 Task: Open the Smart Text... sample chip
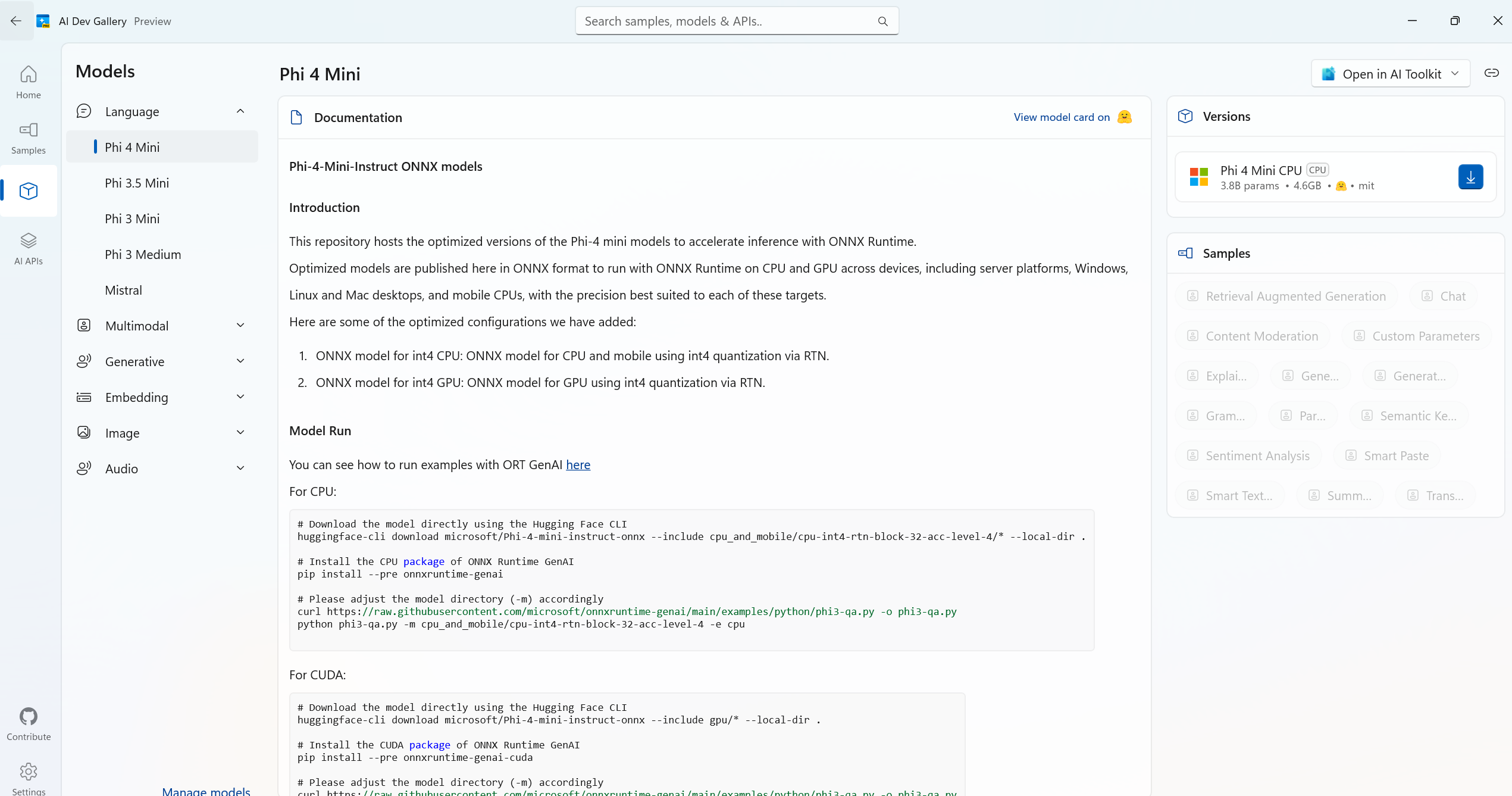pos(1230,495)
